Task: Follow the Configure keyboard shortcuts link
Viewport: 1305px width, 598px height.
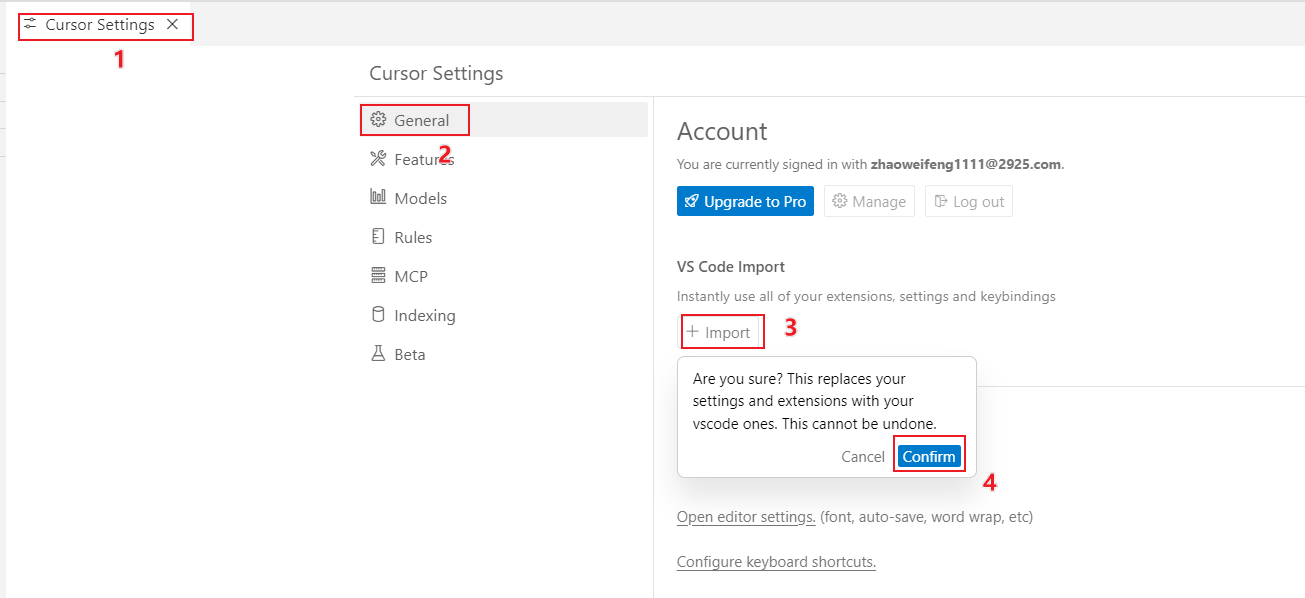Action: (776, 562)
